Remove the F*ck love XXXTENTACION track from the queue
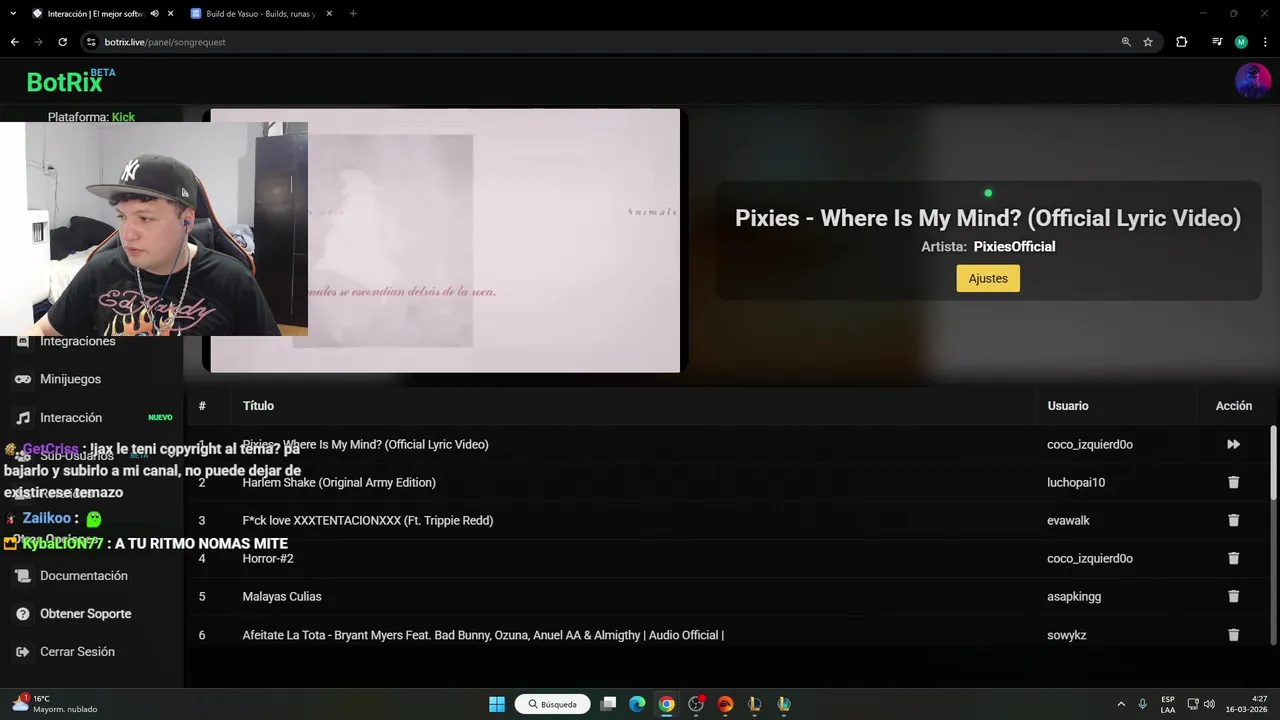The width and height of the screenshot is (1280, 720). (1233, 520)
